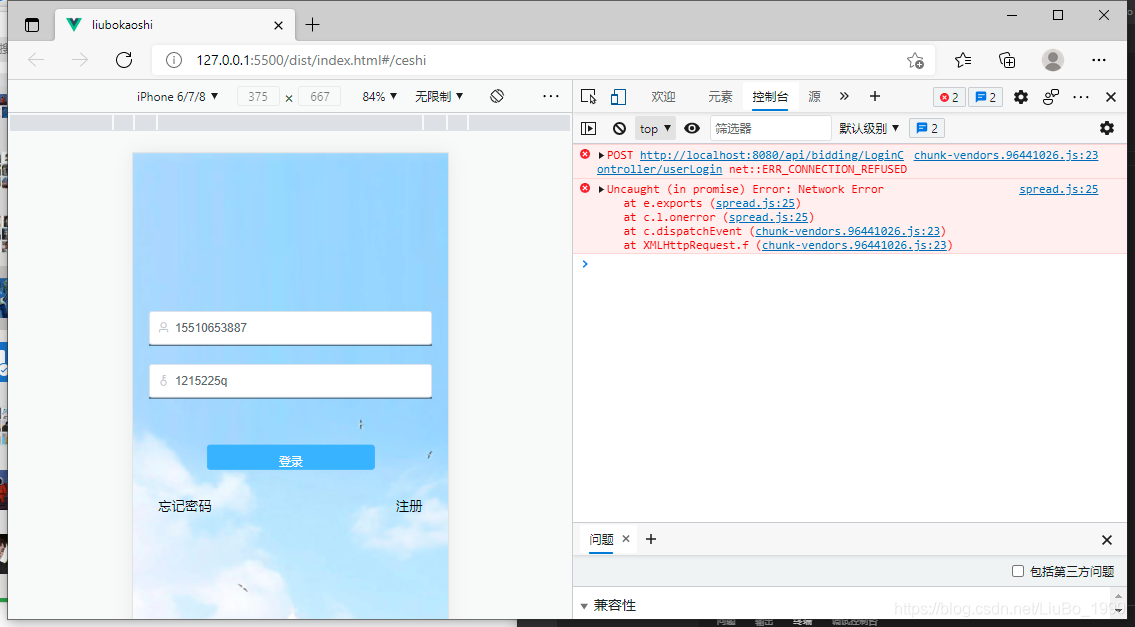The image size is (1135, 627).
Task: Switch to the 元素 tab
Action: click(x=720, y=97)
